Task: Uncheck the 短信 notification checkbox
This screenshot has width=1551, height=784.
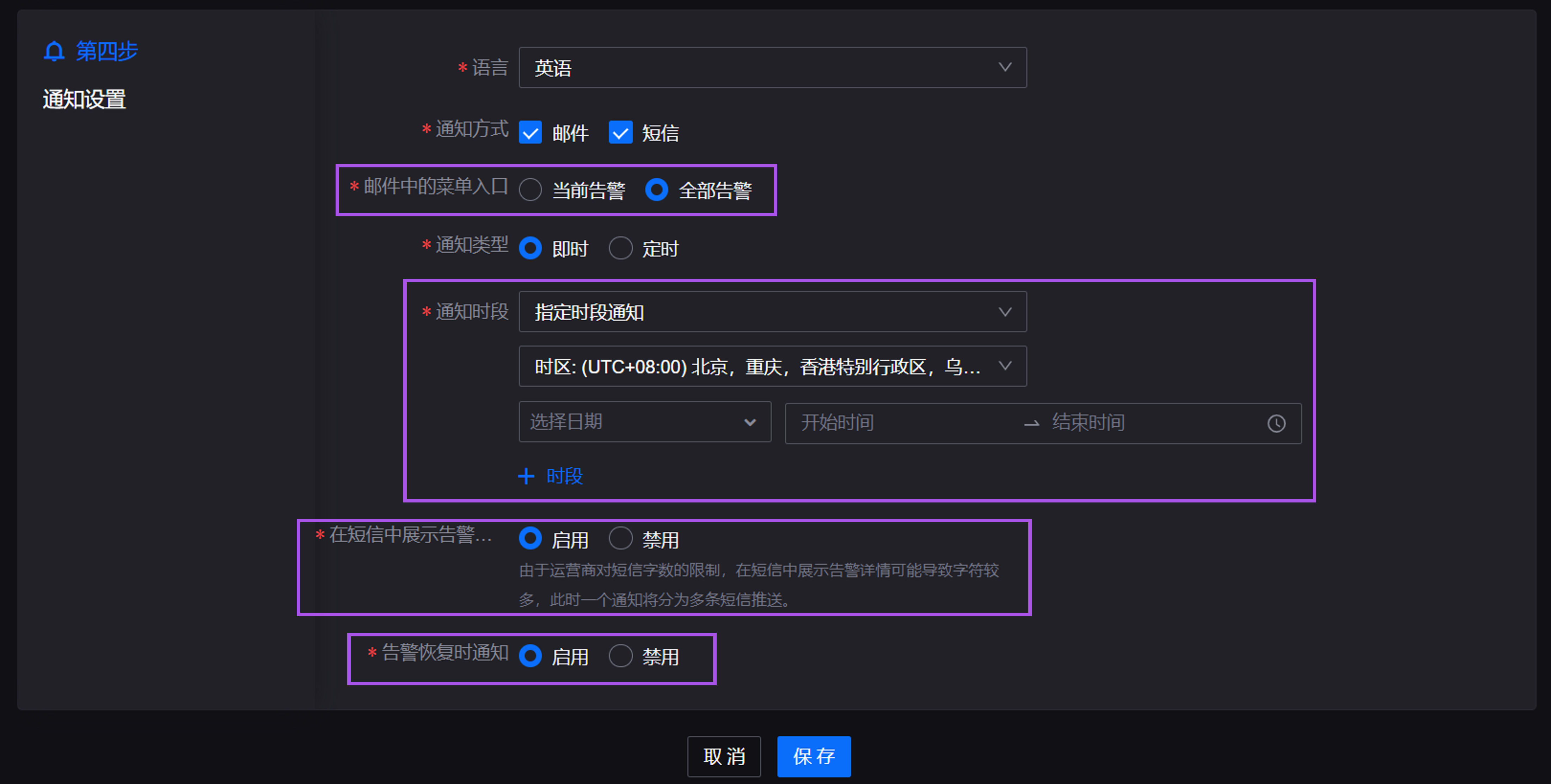Action: (x=621, y=132)
